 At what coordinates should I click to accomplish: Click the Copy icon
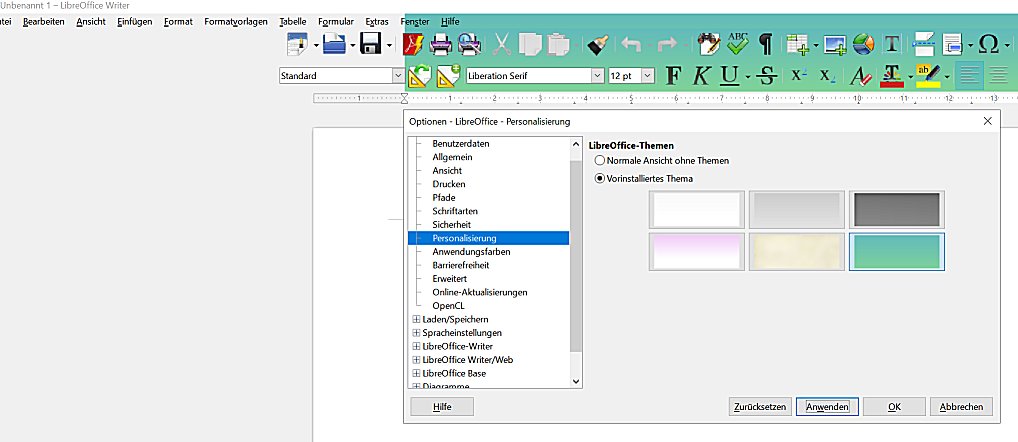coord(529,44)
